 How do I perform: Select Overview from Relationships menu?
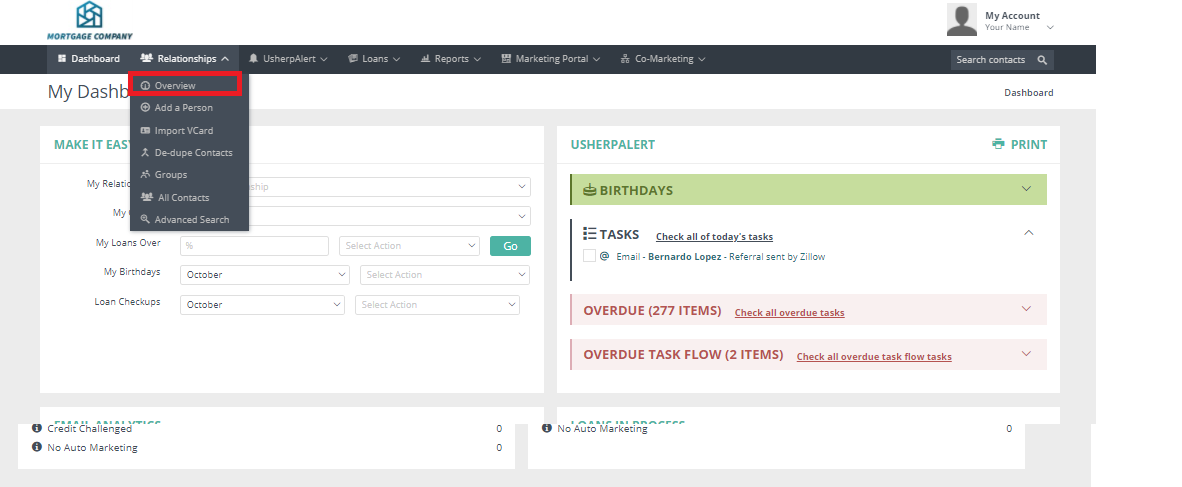pyautogui.click(x=185, y=85)
